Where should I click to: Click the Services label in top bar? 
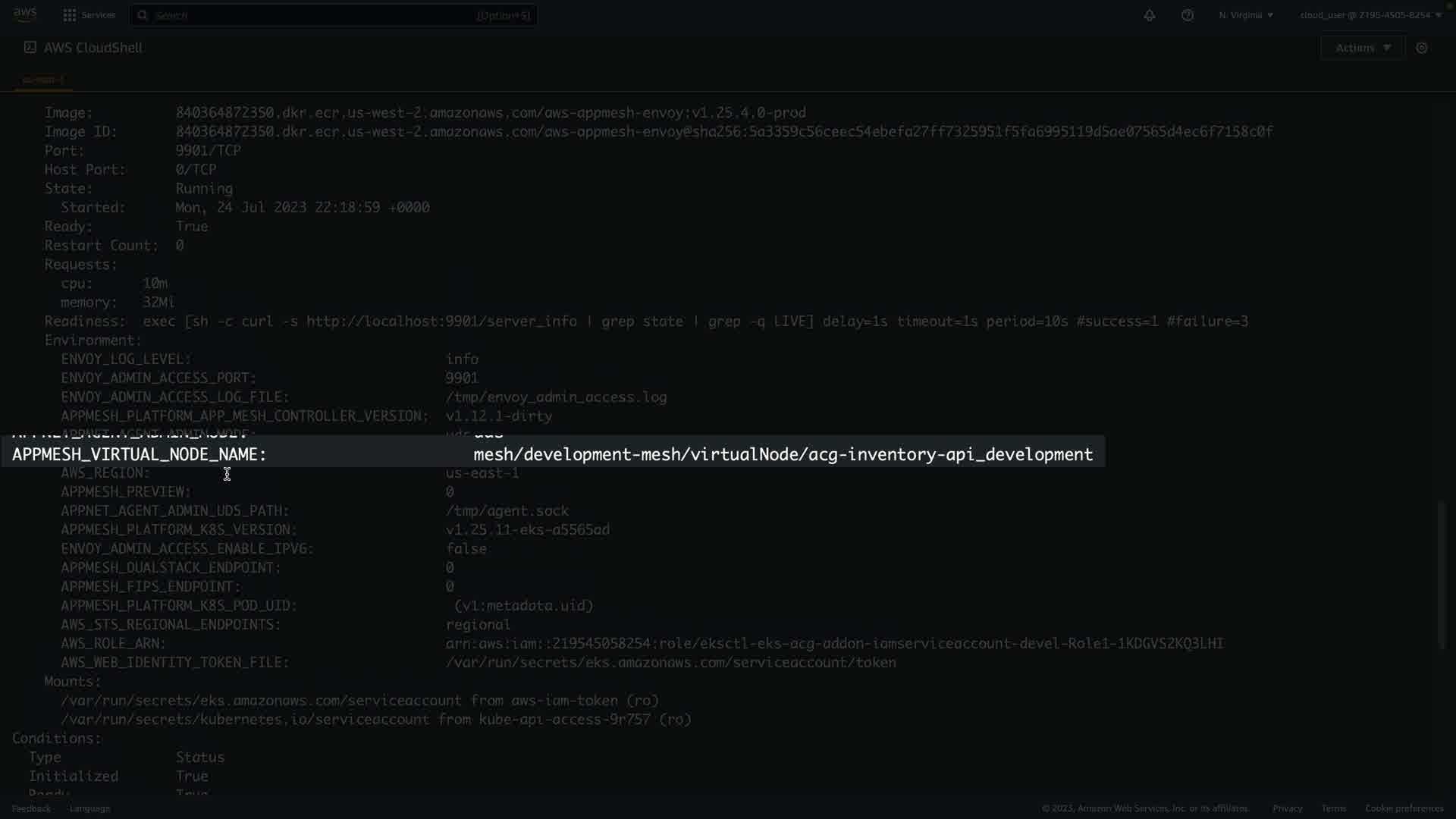99,15
